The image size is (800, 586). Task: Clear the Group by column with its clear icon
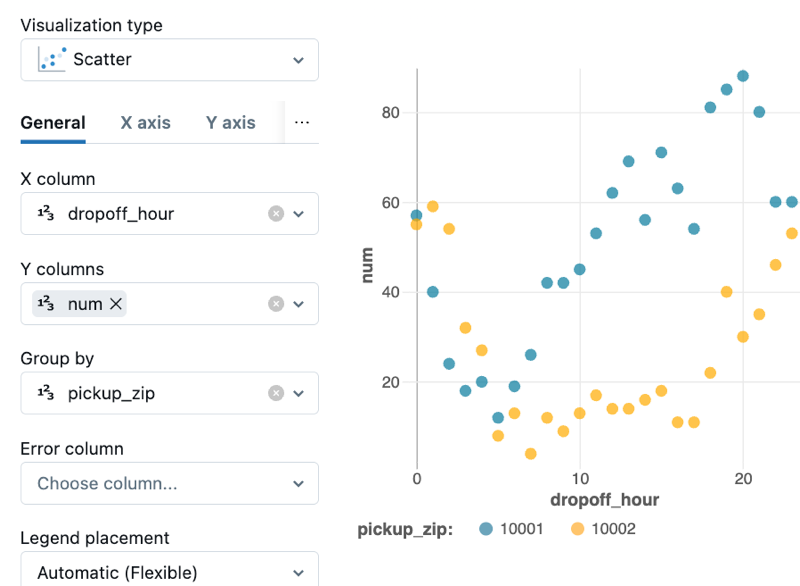pyautogui.click(x=276, y=393)
